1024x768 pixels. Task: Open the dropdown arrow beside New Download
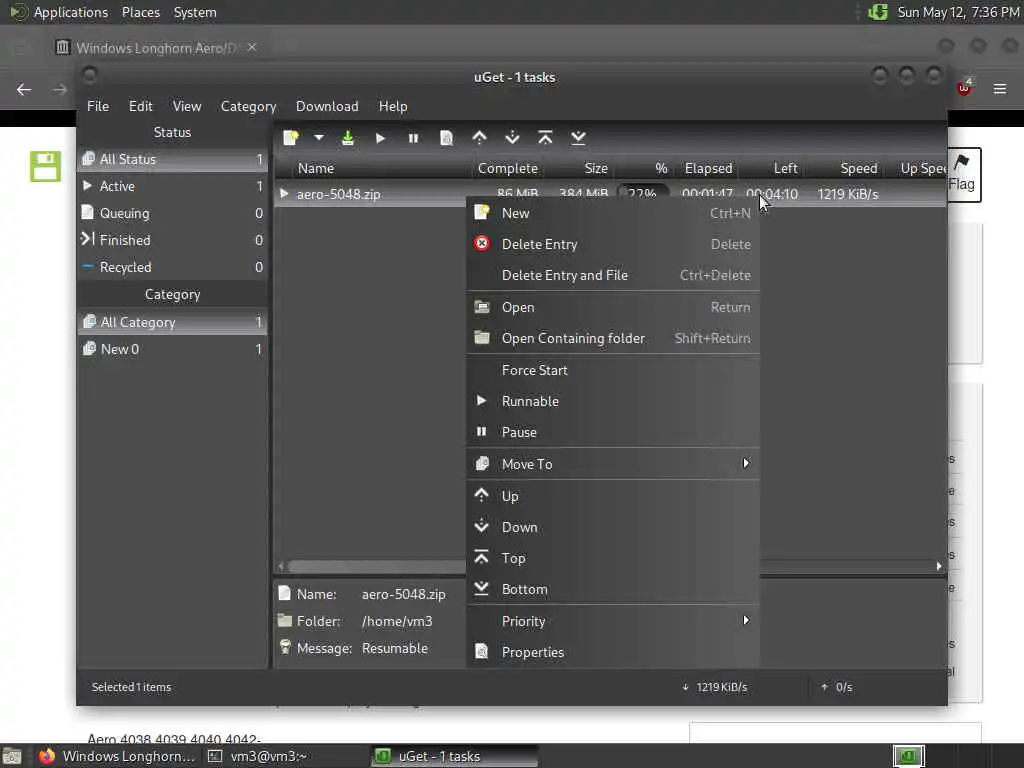319,138
